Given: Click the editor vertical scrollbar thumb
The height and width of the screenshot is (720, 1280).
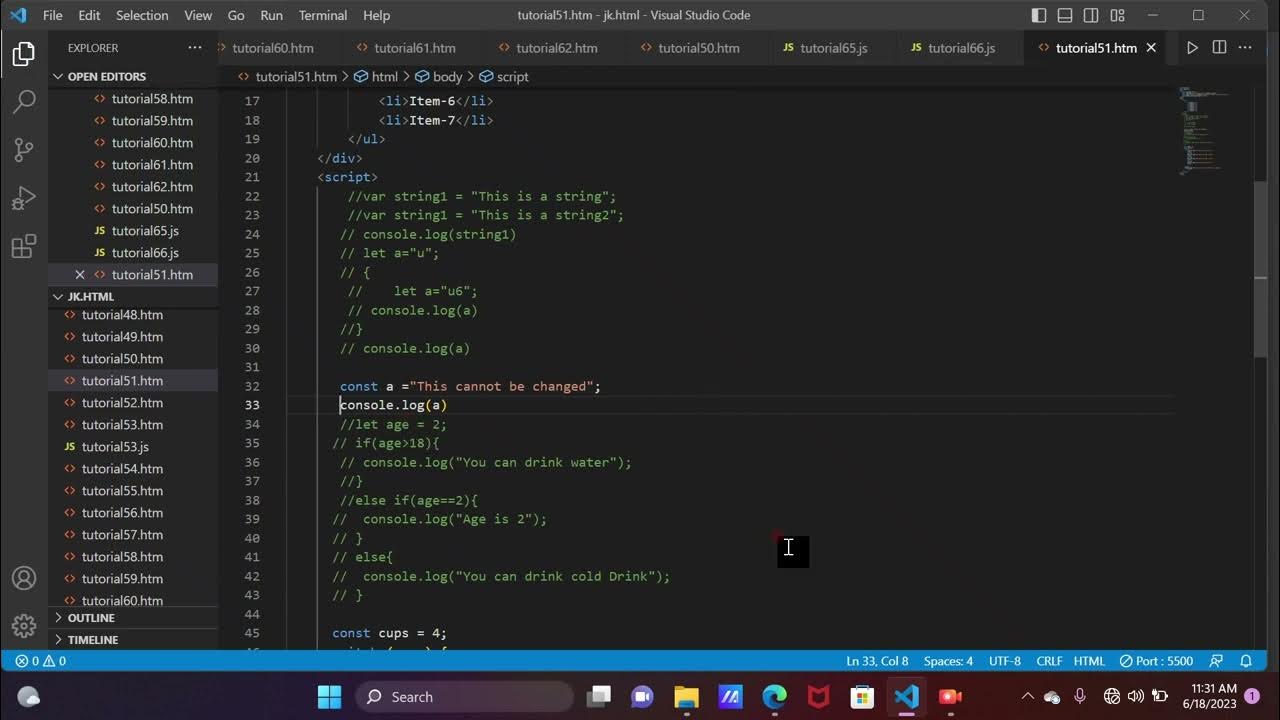Looking at the screenshot, I should point(1260,268).
